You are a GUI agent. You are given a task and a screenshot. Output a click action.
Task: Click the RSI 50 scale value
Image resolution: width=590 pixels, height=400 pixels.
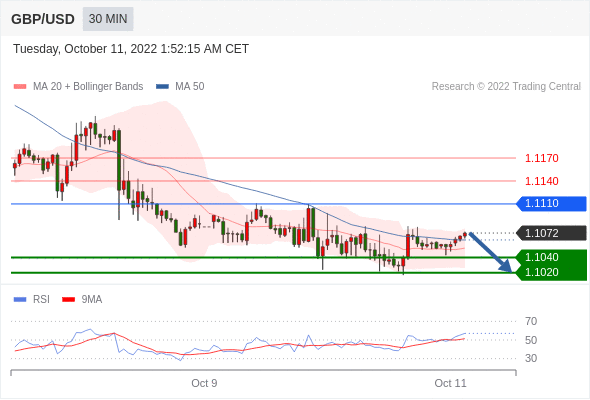pos(531,340)
